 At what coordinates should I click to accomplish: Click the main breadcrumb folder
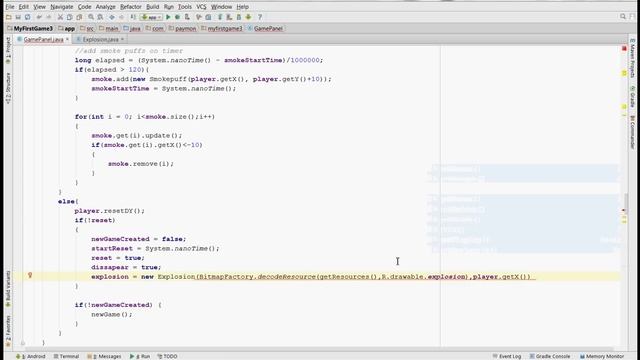coord(109,29)
